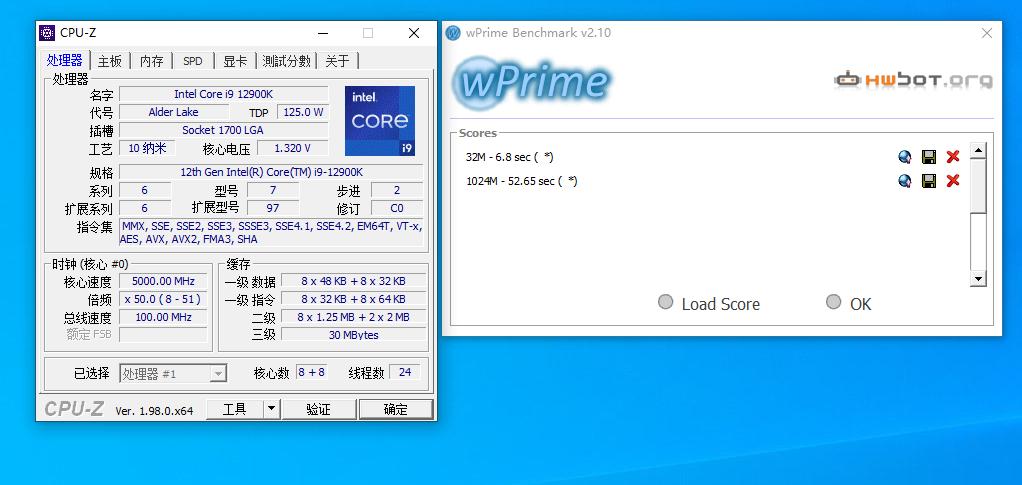The width and height of the screenshot is (1022, 485).
Task: Click the extended model 97 value
Action: coord(273,208)
